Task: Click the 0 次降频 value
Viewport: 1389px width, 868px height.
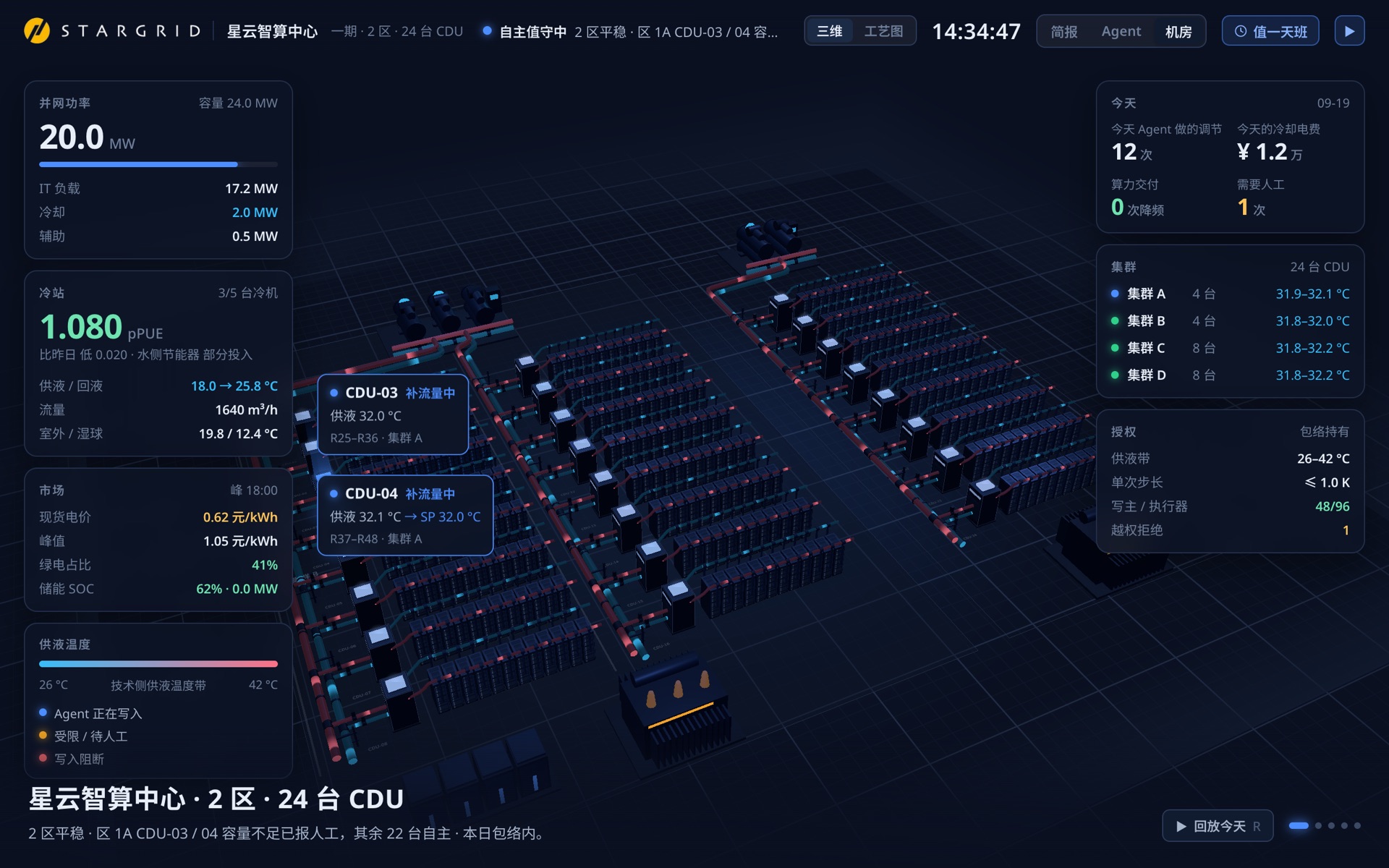Action: click(1137, 208)
